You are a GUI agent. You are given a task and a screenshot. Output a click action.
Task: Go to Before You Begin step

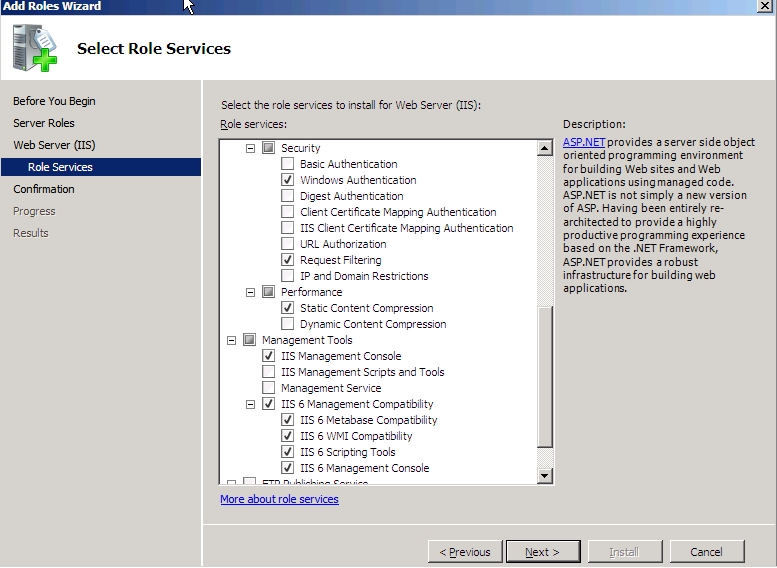point(54,101)
